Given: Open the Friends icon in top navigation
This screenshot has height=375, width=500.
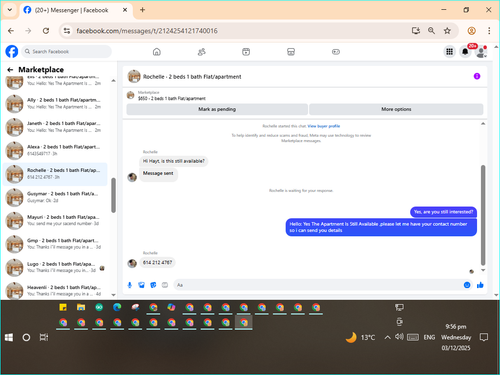Looking at the screenshot, I should [202, 52].
